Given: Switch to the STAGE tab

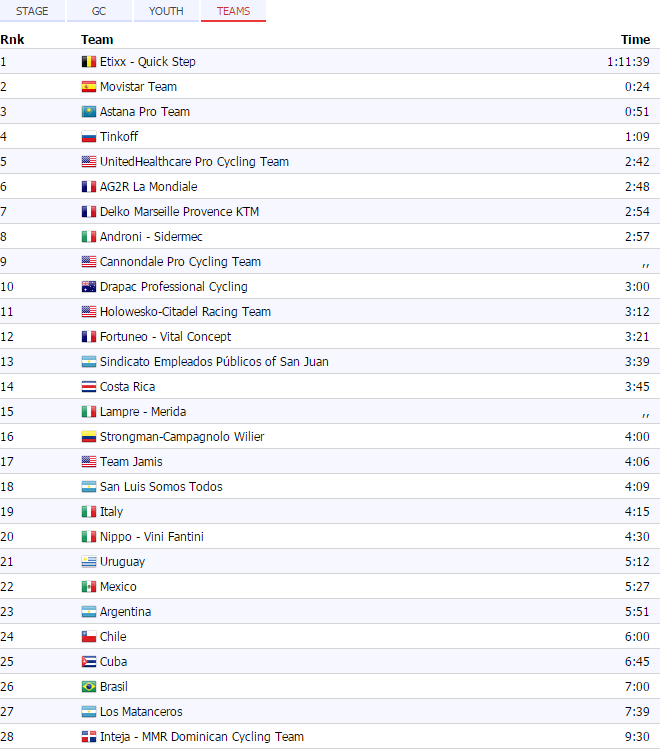Looking at the screenshot, I should [x=32, y=11].
